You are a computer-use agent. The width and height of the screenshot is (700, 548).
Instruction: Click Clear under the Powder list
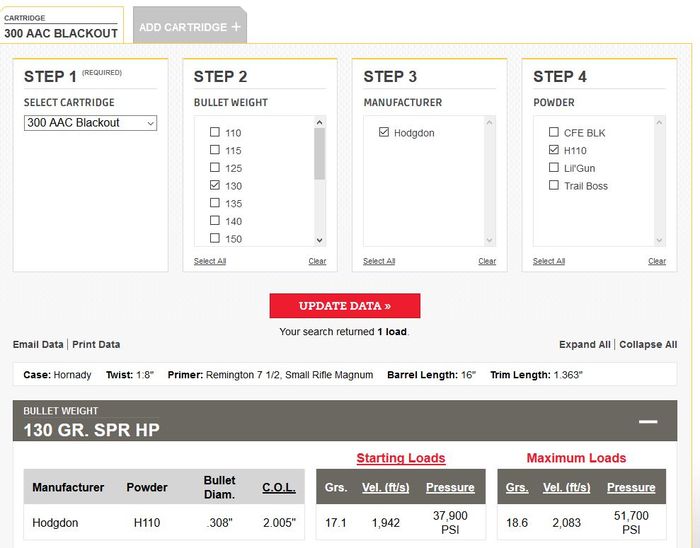click(x=657, y=261)
